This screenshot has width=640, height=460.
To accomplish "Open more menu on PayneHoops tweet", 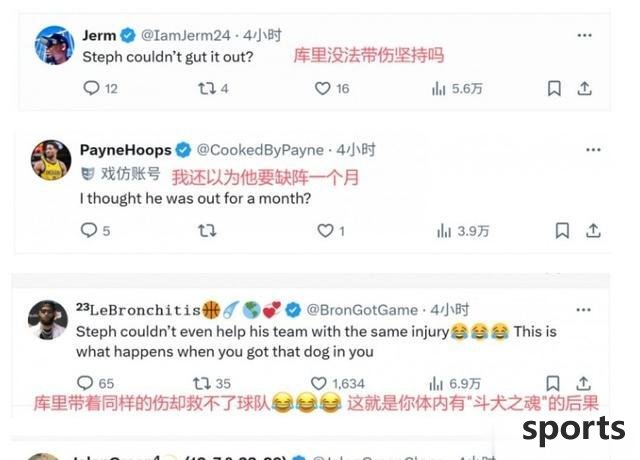I will point(593,150).
